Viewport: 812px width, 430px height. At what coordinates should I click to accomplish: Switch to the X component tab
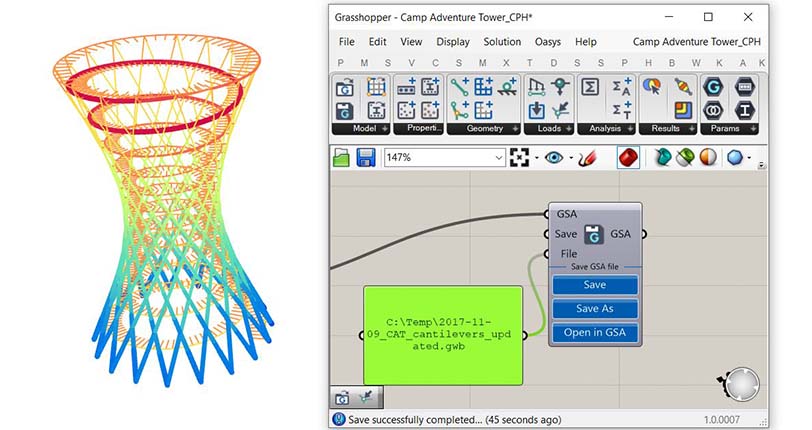(506, 63)
